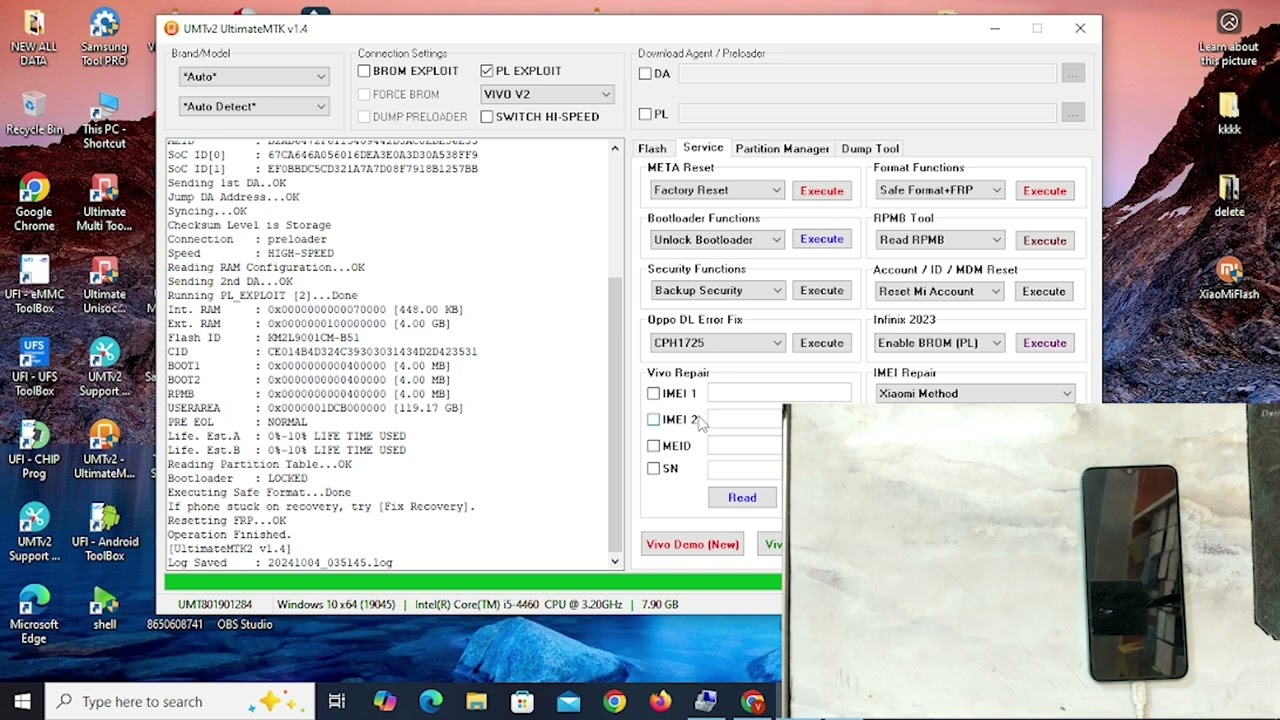Open Mail app from taskbar
Viewport: 1280px width, 720px height.
pyautogui.click(x=568, y=701)
